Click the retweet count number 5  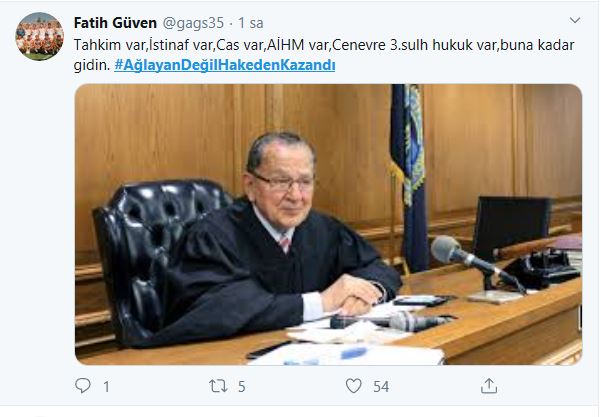(x=241, y=386)
